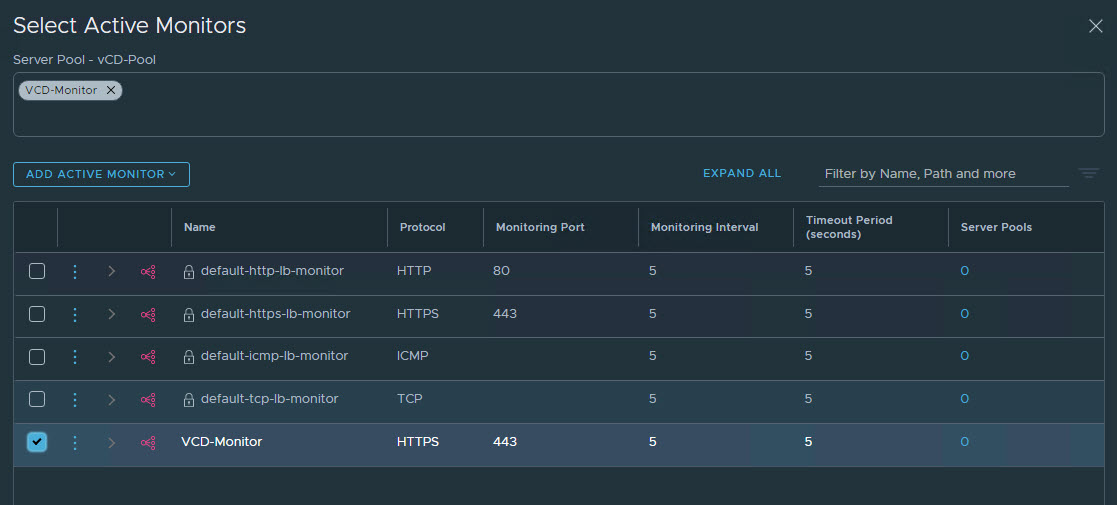
Task: Close the Select Active Monitors dialog
Action: 1095,26
